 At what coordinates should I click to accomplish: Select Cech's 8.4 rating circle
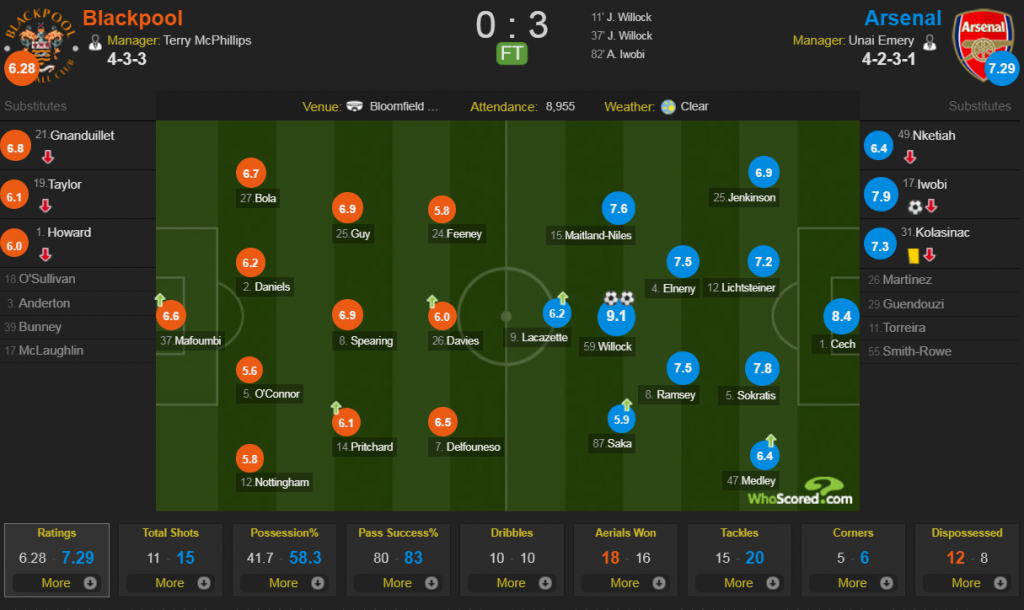tap(841, 317)
